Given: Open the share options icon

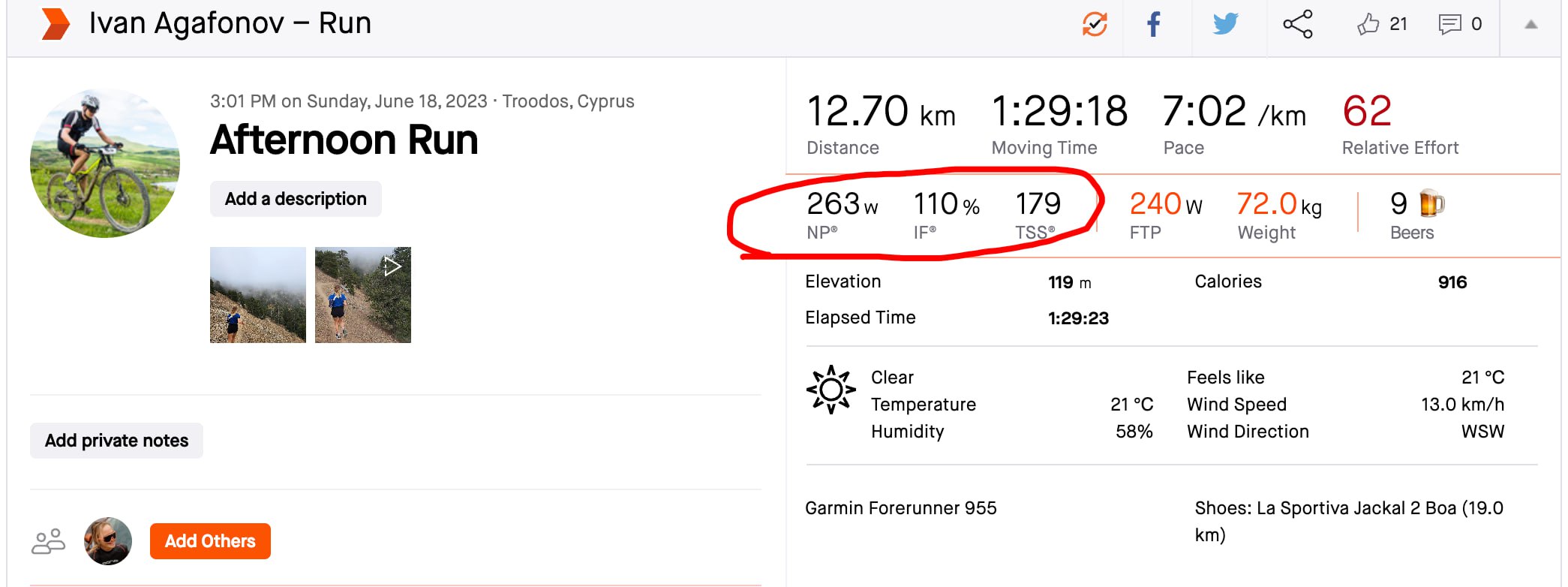Looking at the screenshot, I should click(1298, 24).
